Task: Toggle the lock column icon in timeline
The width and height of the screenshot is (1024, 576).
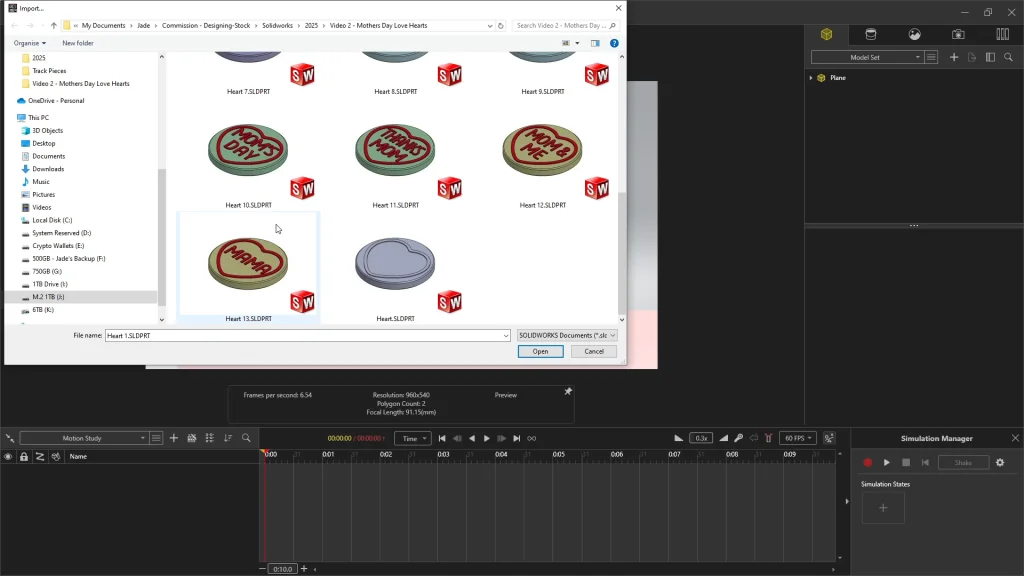Action: point(24,456)
